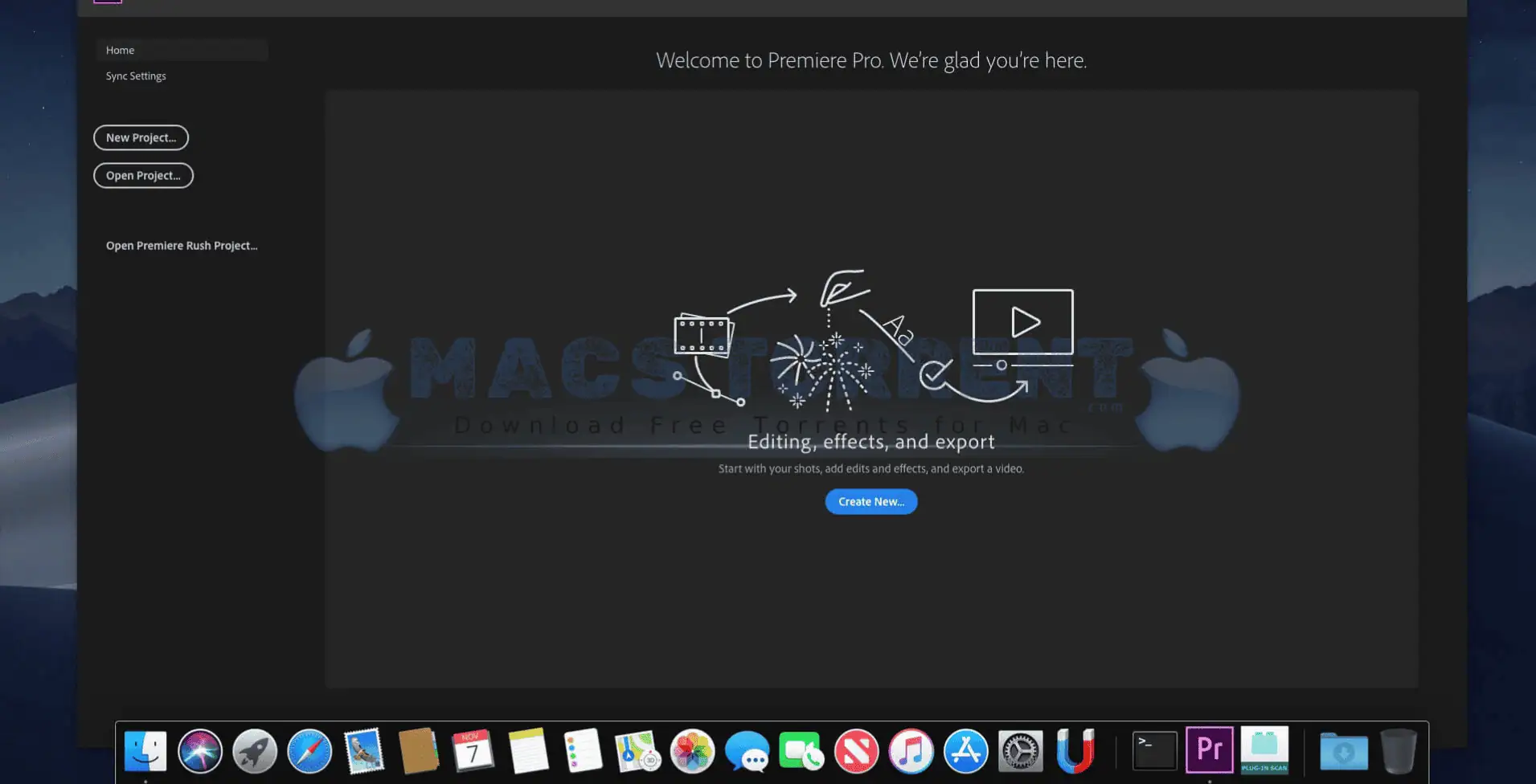Click the New Project button
The height and width of the screenshot is (784, 1536).
pyautogui.click(x=141, y=137)
